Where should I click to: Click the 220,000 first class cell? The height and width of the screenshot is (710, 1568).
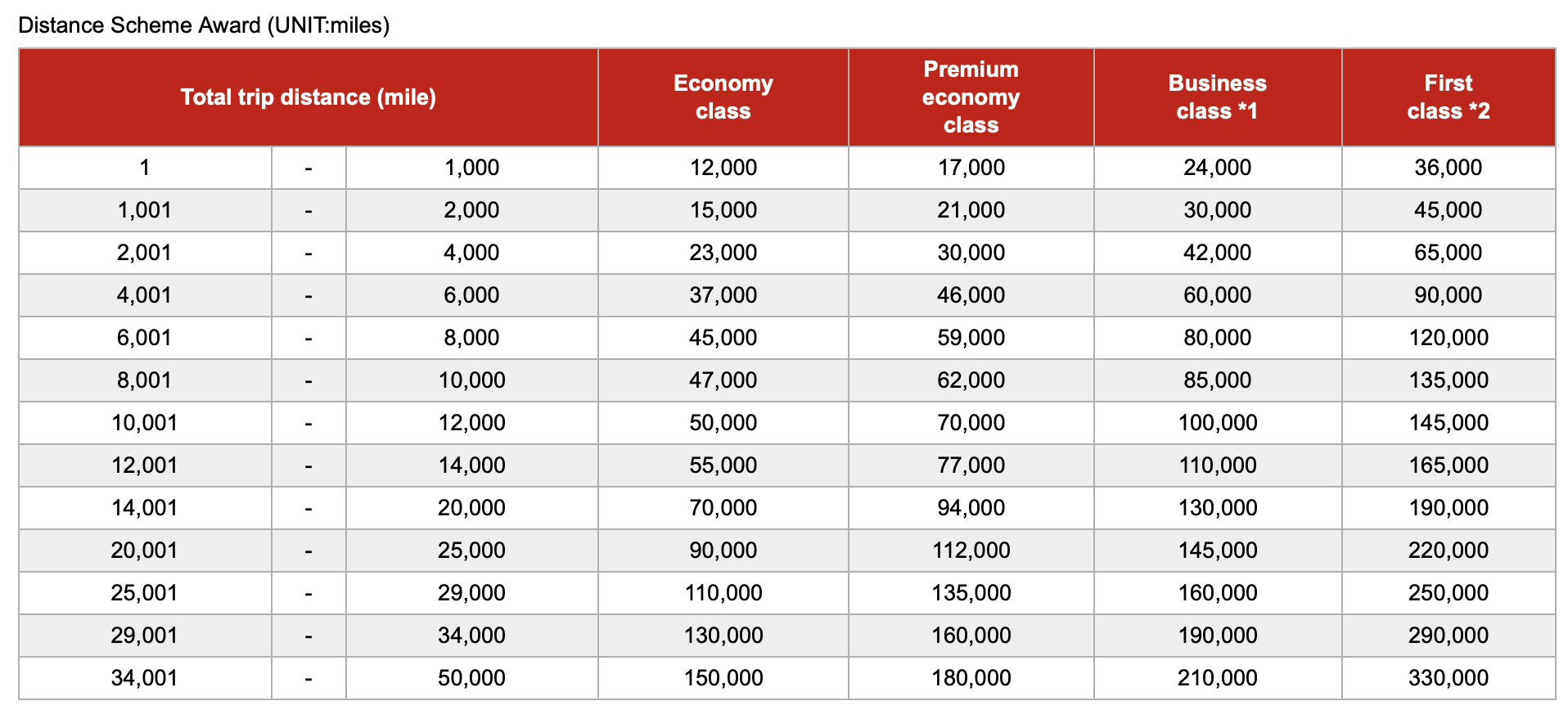1448,550
